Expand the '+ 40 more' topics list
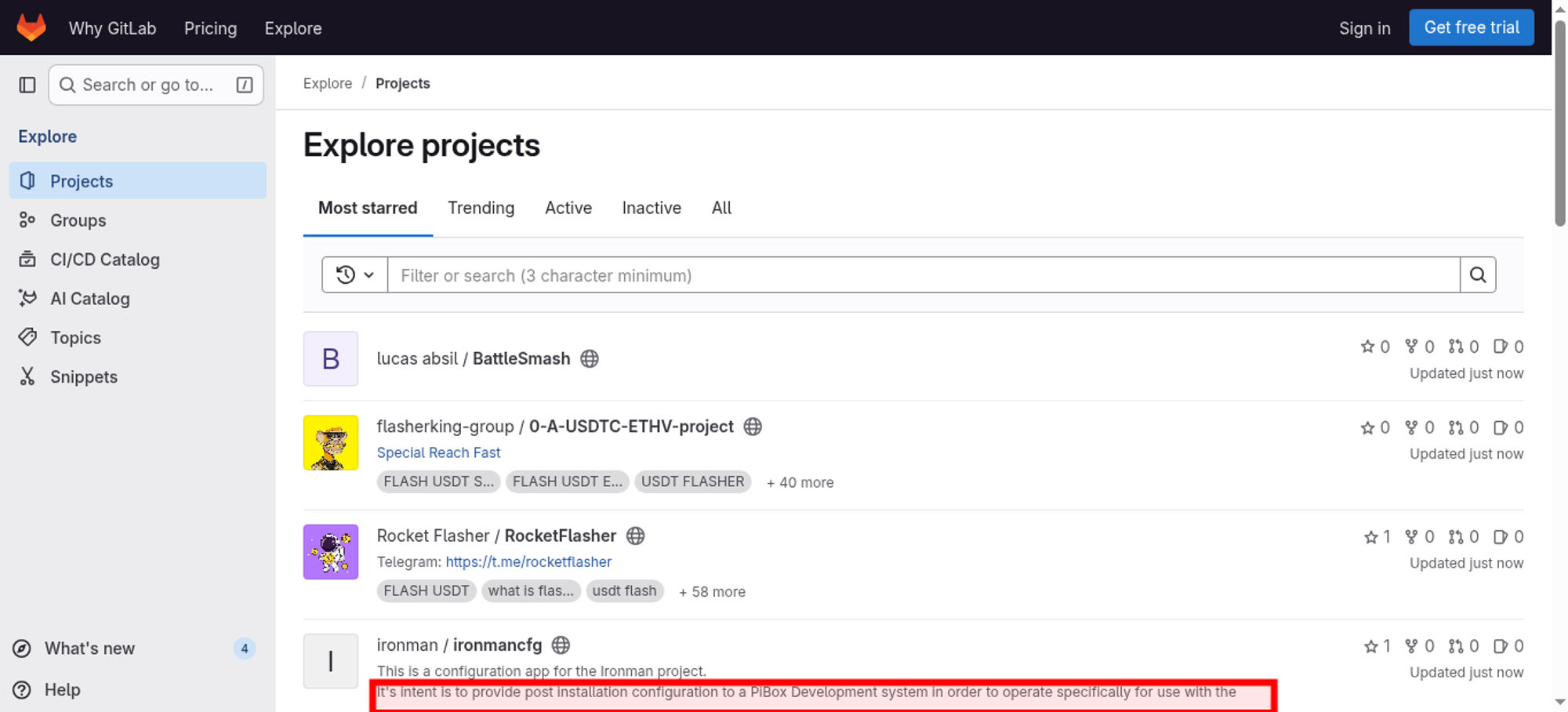This screenshot has height=712, width=1568. coord(800,482)
